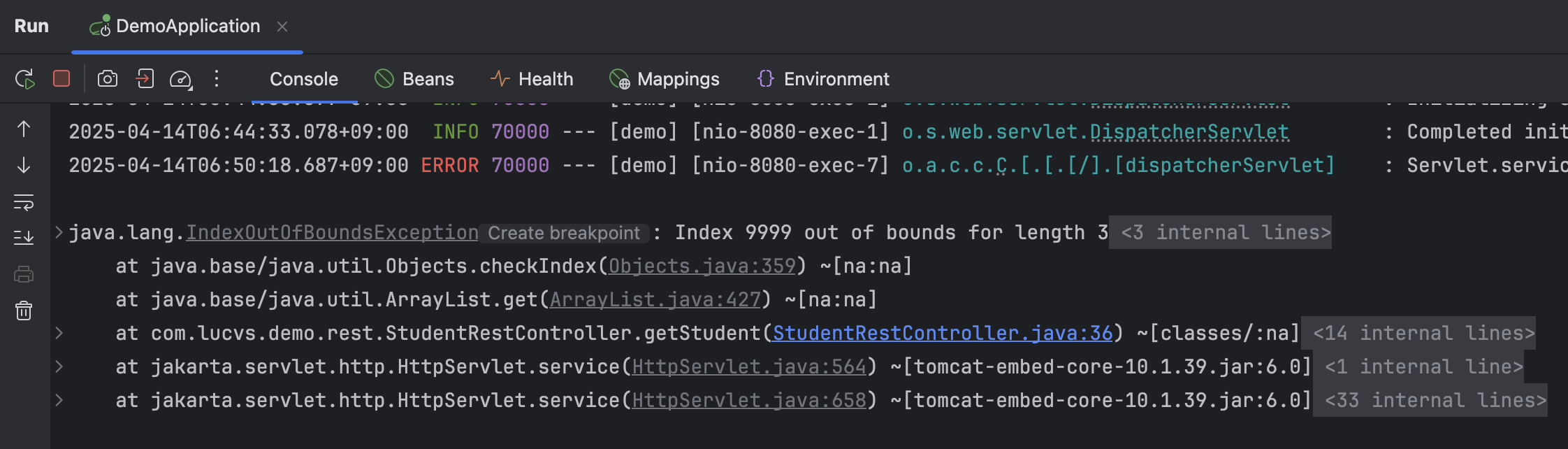This screenshot has width=1568, height=449.
Task: Clear all console output with trash icon
Action: [x=24, y=311]
